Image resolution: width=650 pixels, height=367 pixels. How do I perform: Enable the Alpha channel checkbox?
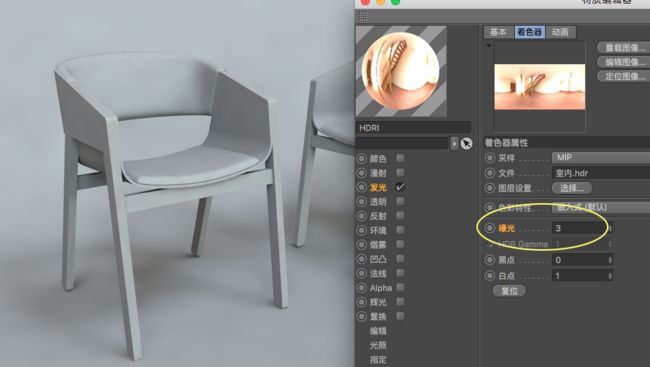[400, 287]
